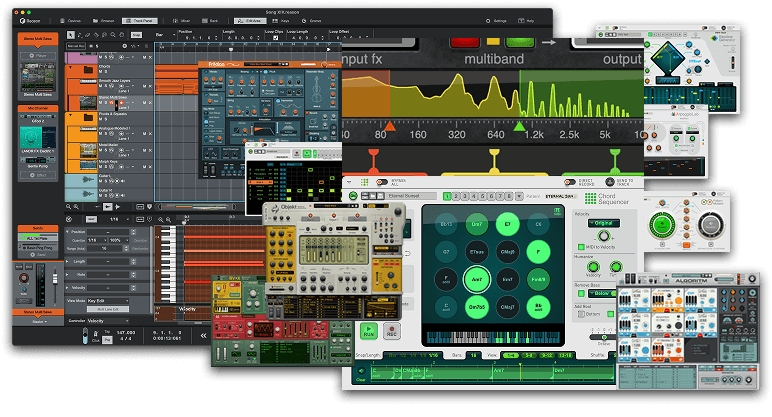Screen dimensions: 772x417
Task: Click the E7 chord pad
Action: tap(507, 224)
